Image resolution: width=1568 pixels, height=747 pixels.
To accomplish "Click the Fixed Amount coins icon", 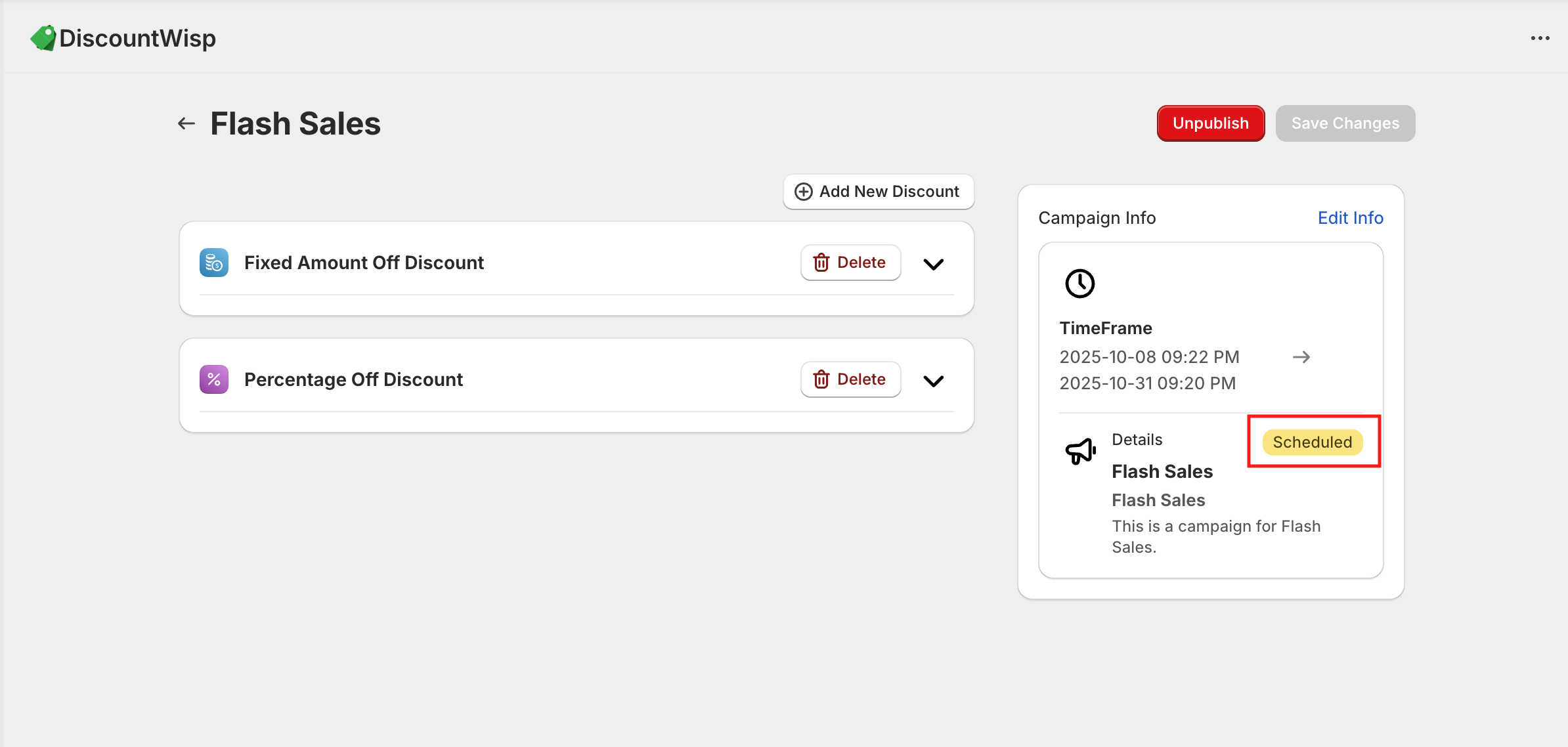I will (x=214, y=263).
